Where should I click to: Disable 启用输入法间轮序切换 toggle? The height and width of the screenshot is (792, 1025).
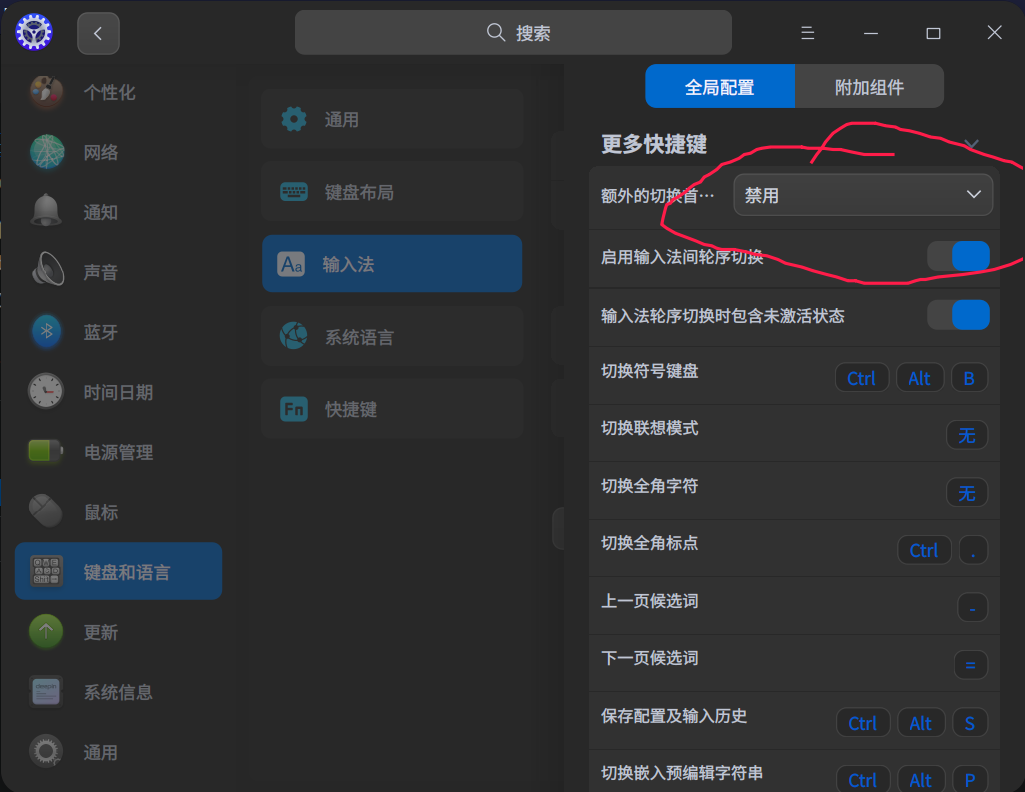[958, 256]
